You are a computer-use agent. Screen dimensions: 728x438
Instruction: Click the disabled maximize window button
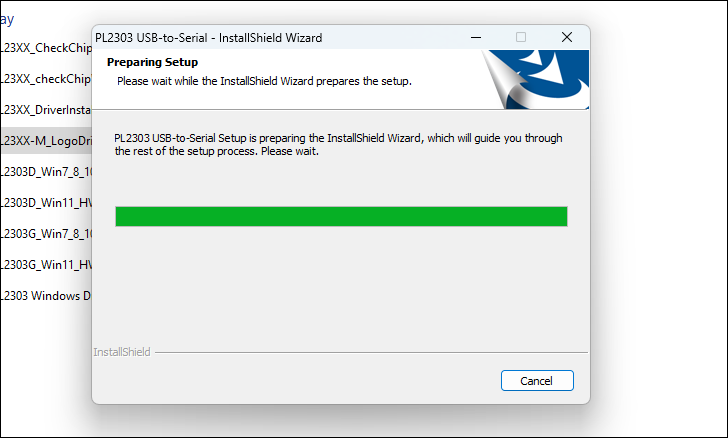pyautogui.click(x=520, y=38)
